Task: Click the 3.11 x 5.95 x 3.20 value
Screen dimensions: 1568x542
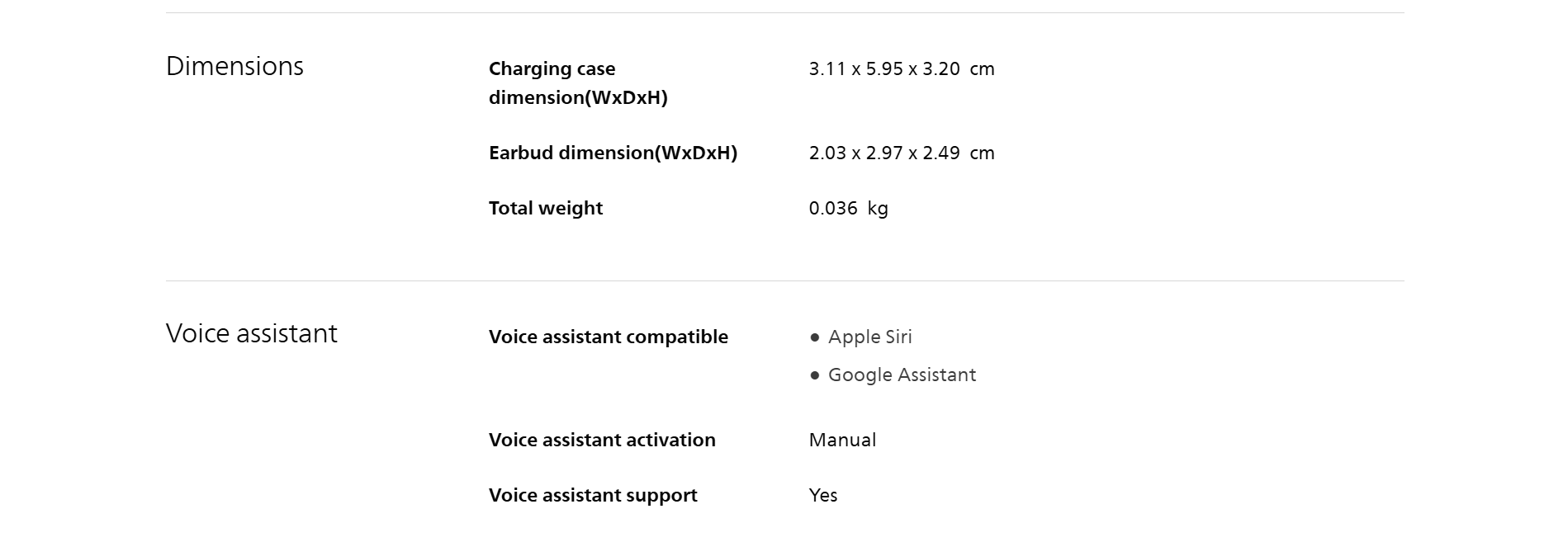Action: tap(883, 69)
